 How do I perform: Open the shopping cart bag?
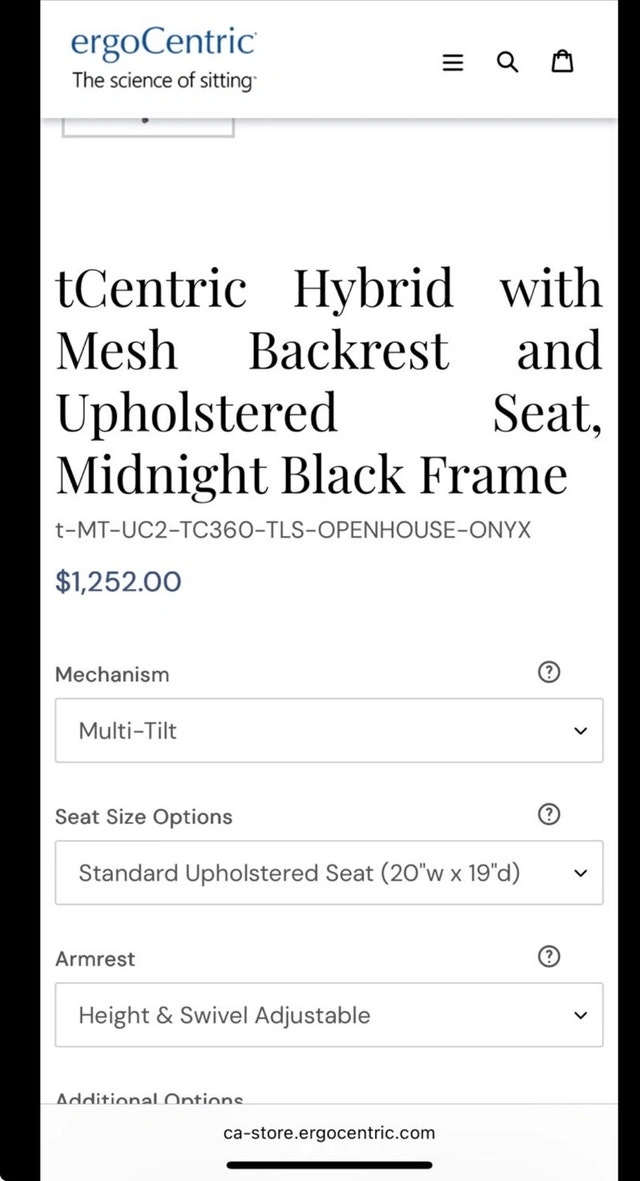563,63
